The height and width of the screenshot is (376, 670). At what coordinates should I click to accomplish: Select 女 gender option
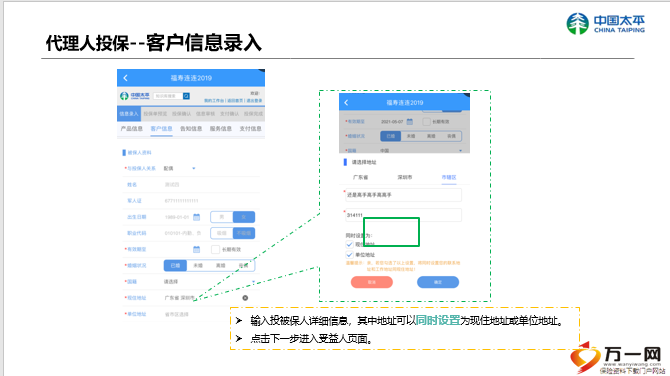244,217
